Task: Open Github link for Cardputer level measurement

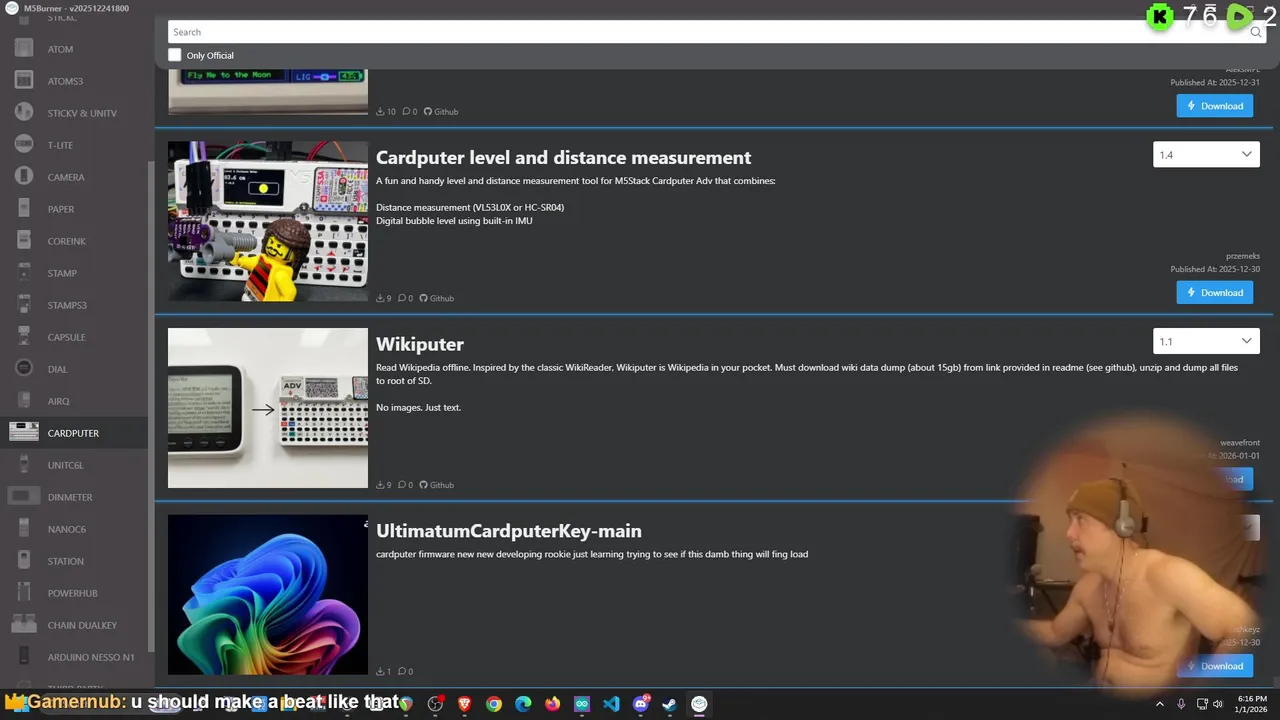Action: (437, 298)
